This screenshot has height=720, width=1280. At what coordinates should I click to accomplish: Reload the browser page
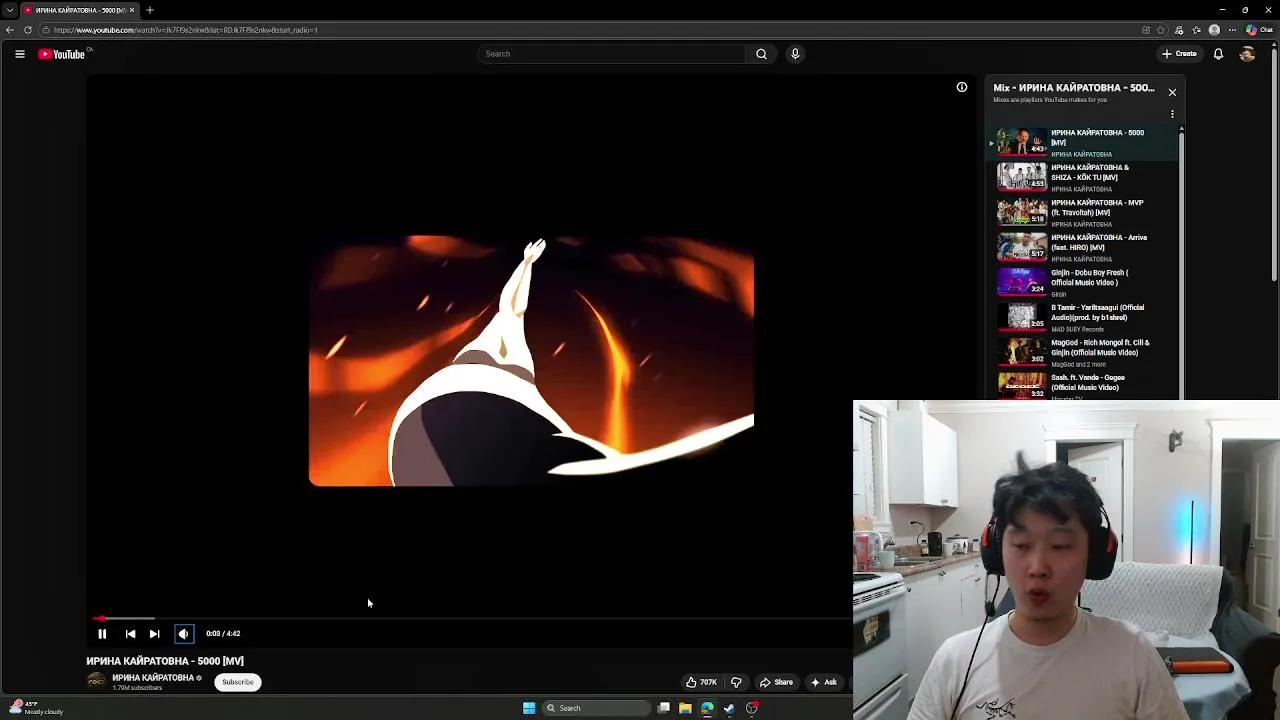click(27, 30)
